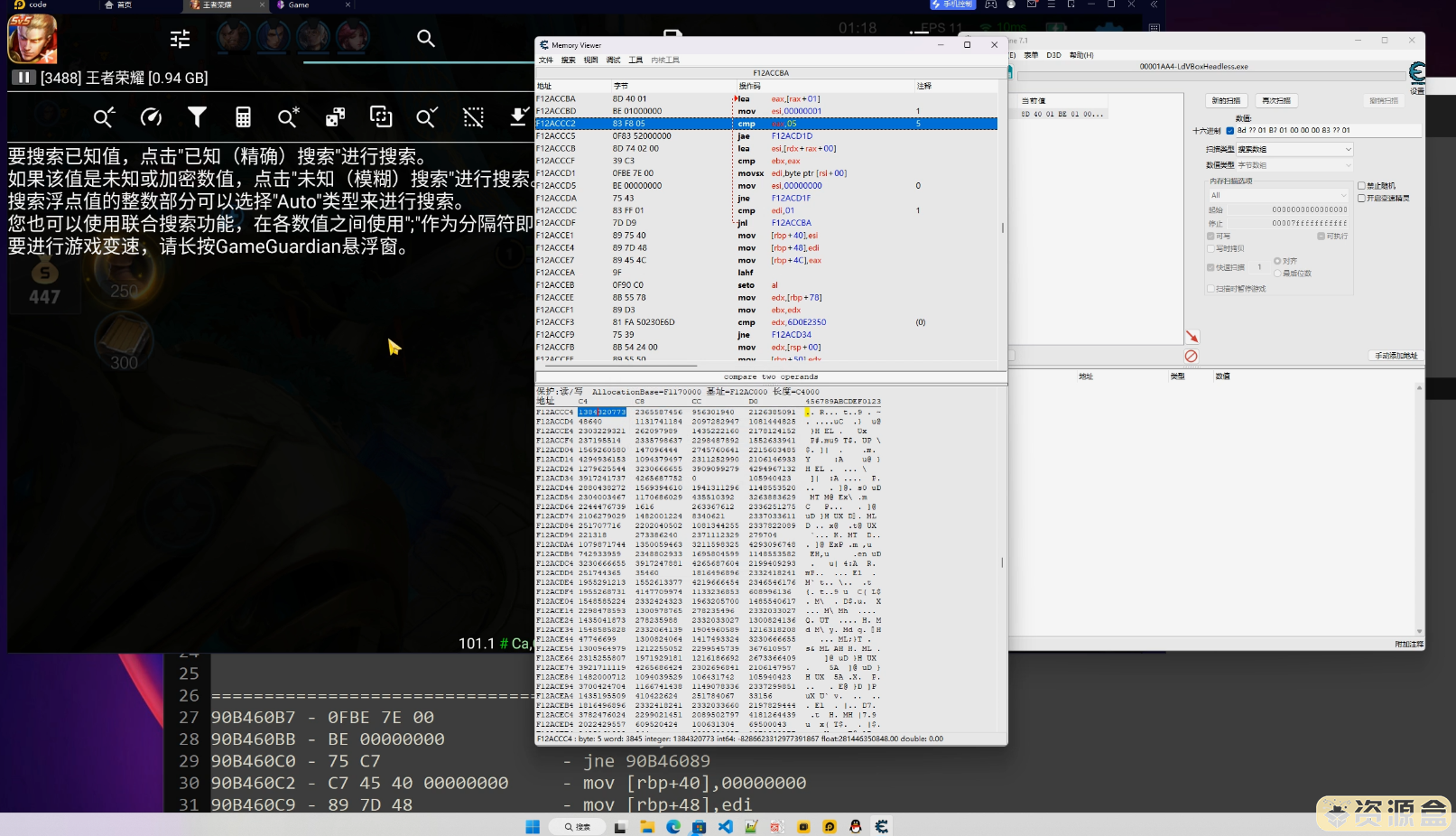Image resolution: width=1456 pixels, height=836 pixels.
Task: Click the 撤销扫描 button
Action: [x=1384, y=100]
